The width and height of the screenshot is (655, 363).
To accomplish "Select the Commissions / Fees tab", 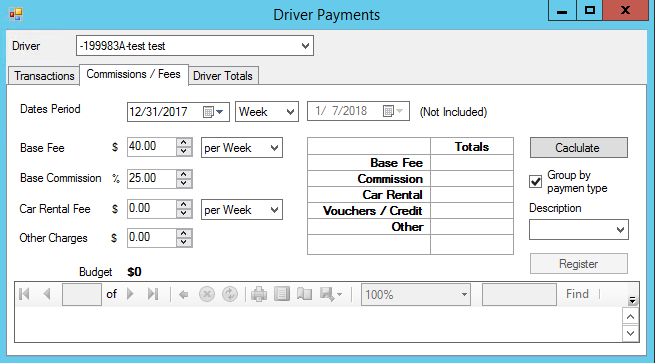I will [134, 74].
